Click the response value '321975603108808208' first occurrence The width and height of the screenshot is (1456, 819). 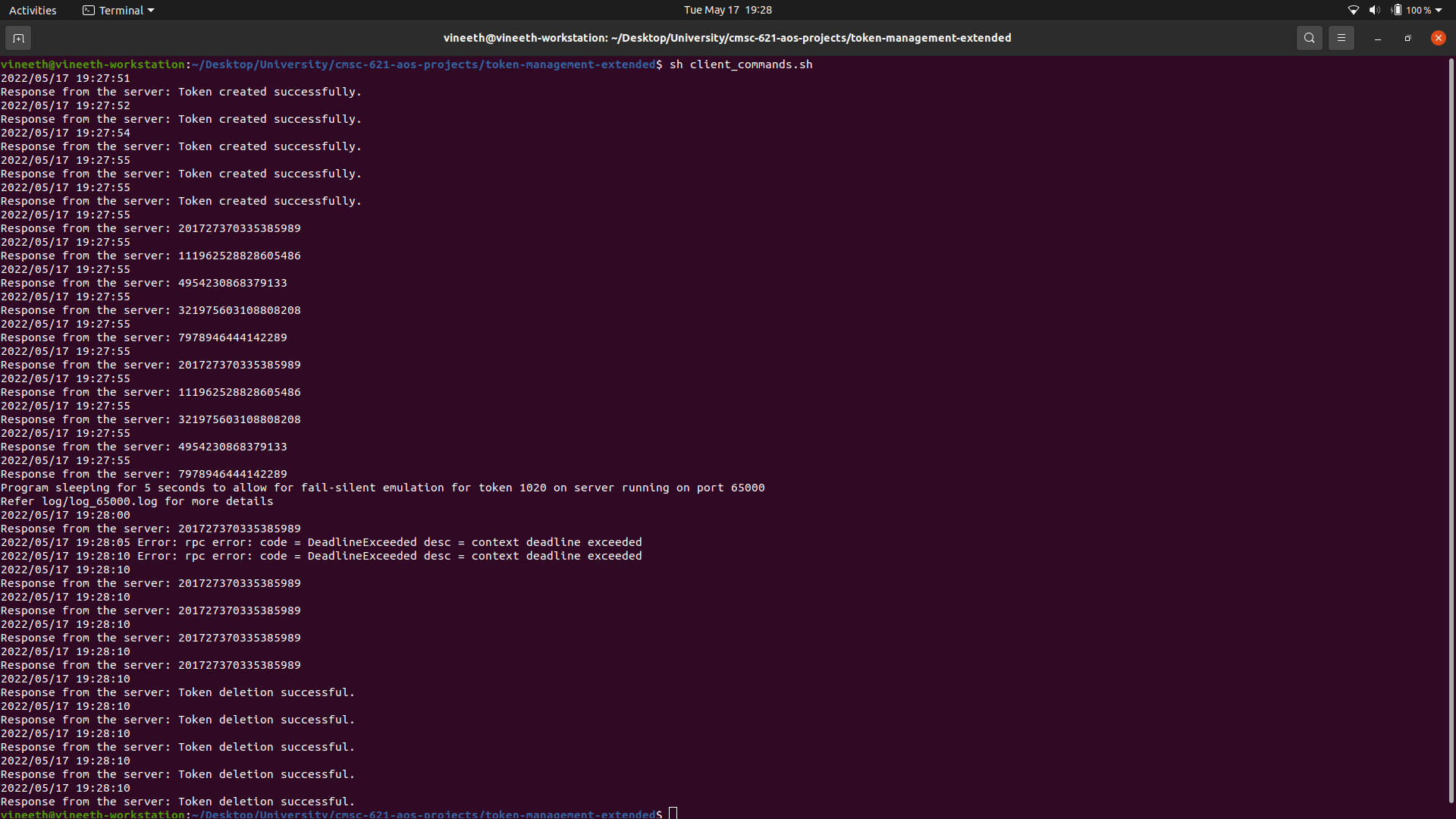coord(240,310)
